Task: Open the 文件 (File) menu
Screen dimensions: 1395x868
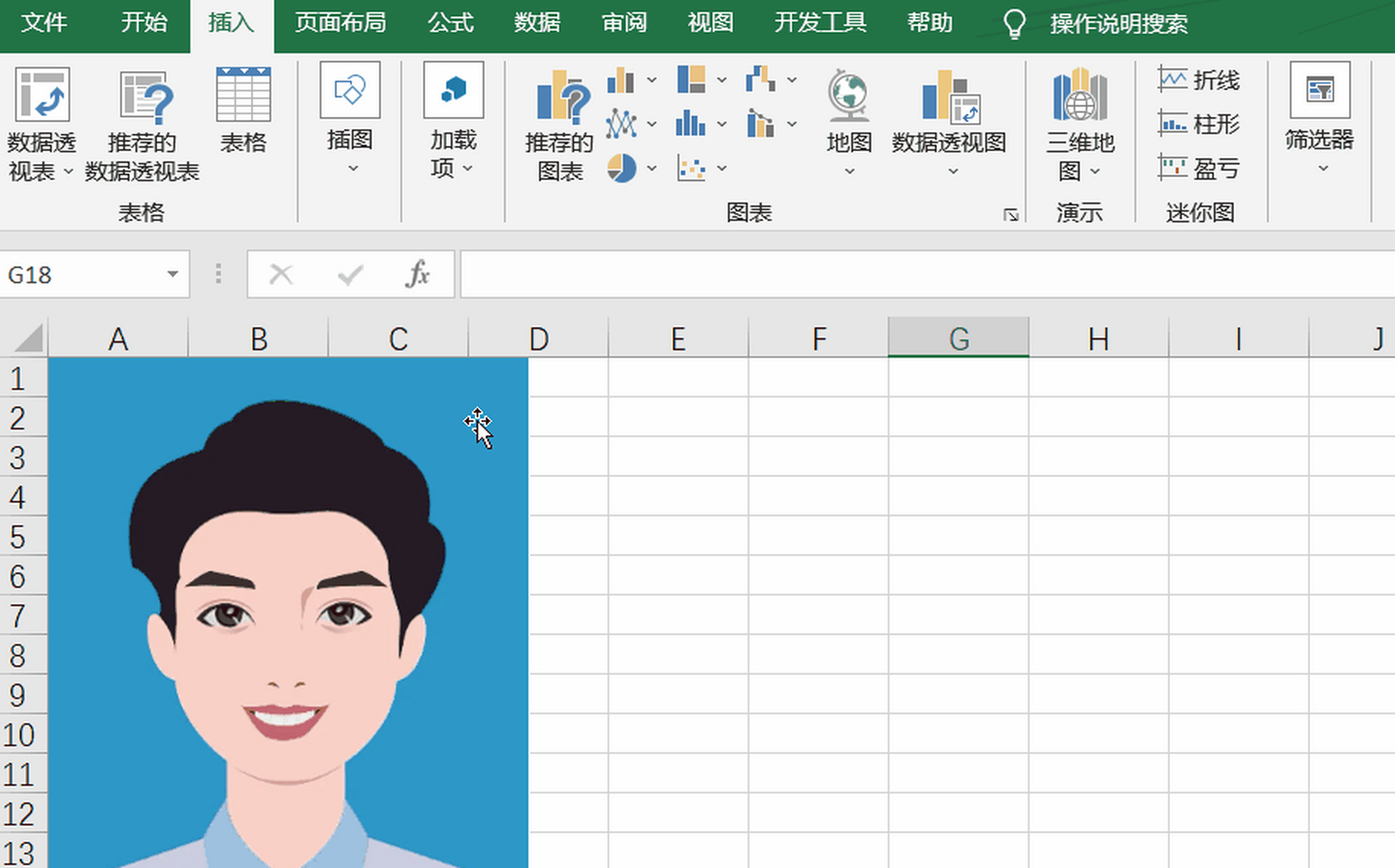Action: click(45, 22)
